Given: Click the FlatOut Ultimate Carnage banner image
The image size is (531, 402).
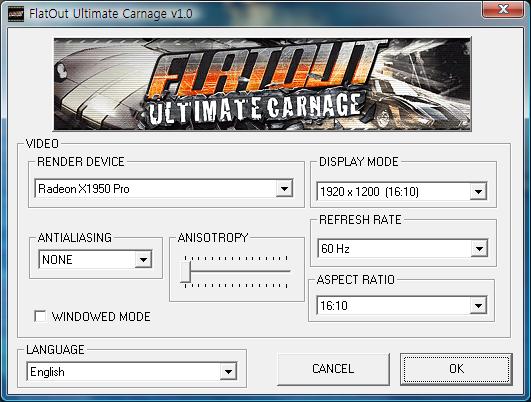Looking at the screenshot, I should tap(262, 84).
